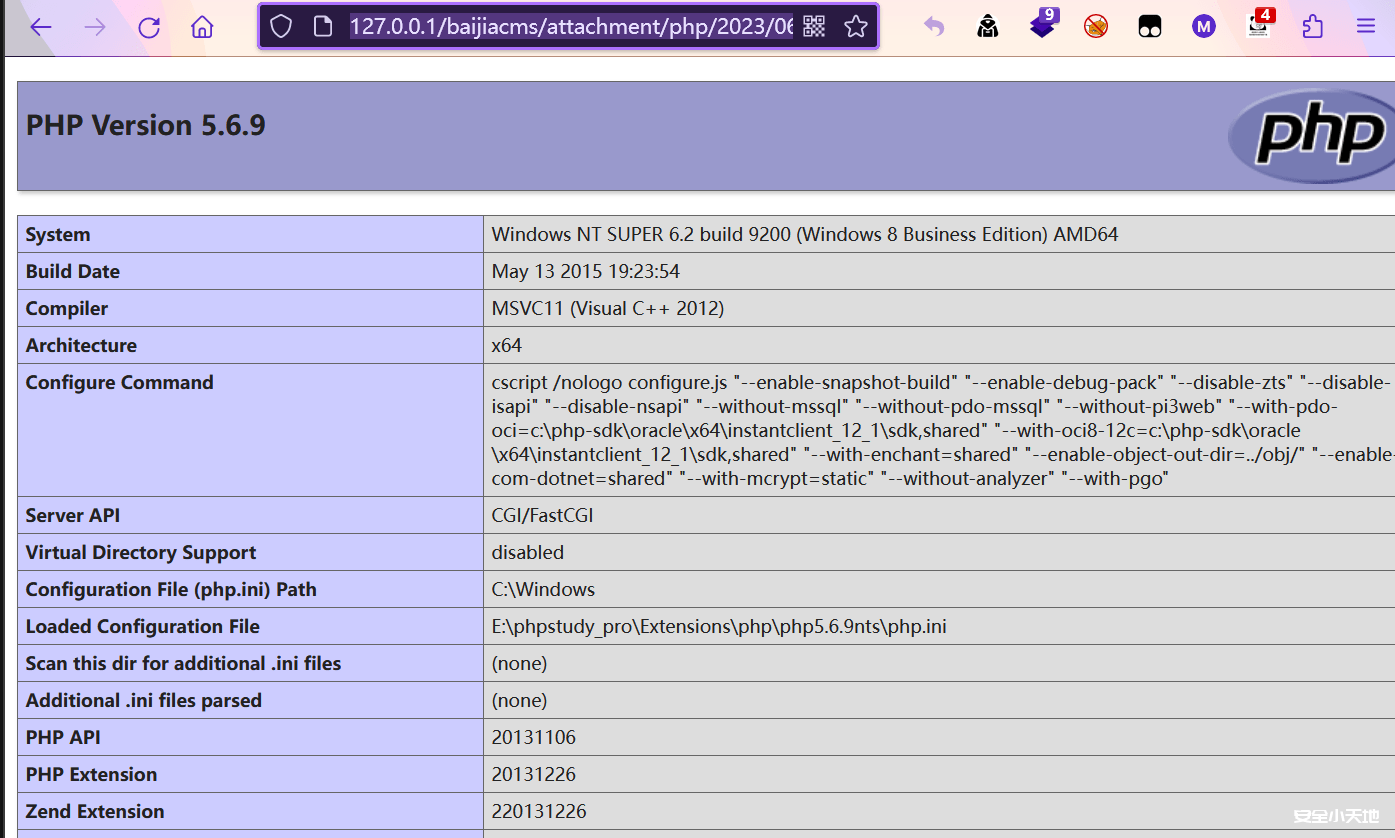This screenshot has width=1395, height=838.
Task: Open the browser home page
Action: [x=202, y=27]
